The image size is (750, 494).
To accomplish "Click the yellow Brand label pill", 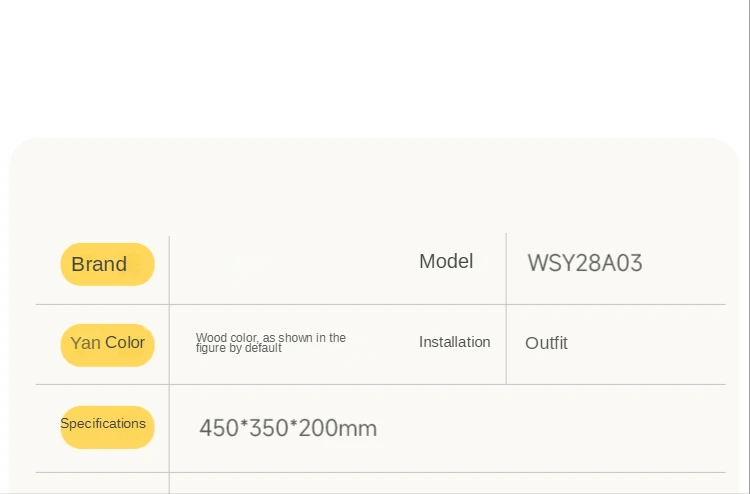I will point(108,264).
